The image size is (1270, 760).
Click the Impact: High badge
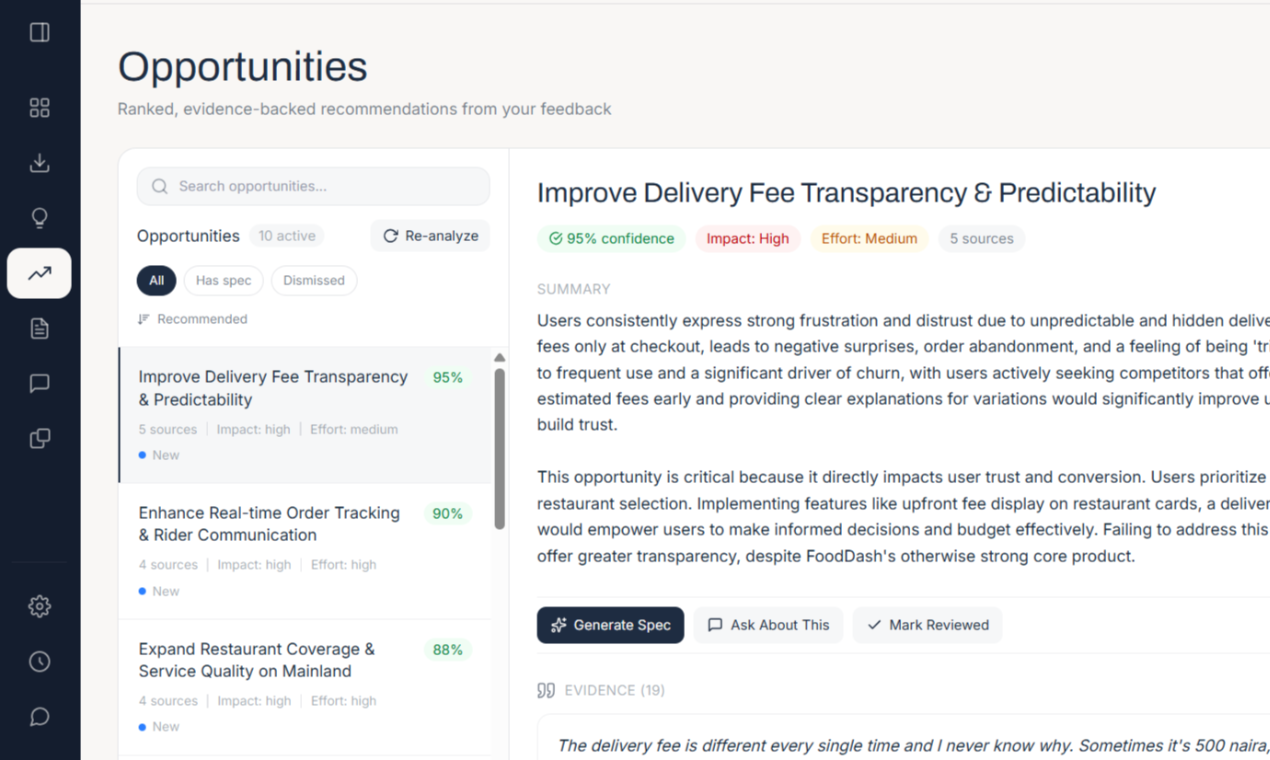point(747,239)
